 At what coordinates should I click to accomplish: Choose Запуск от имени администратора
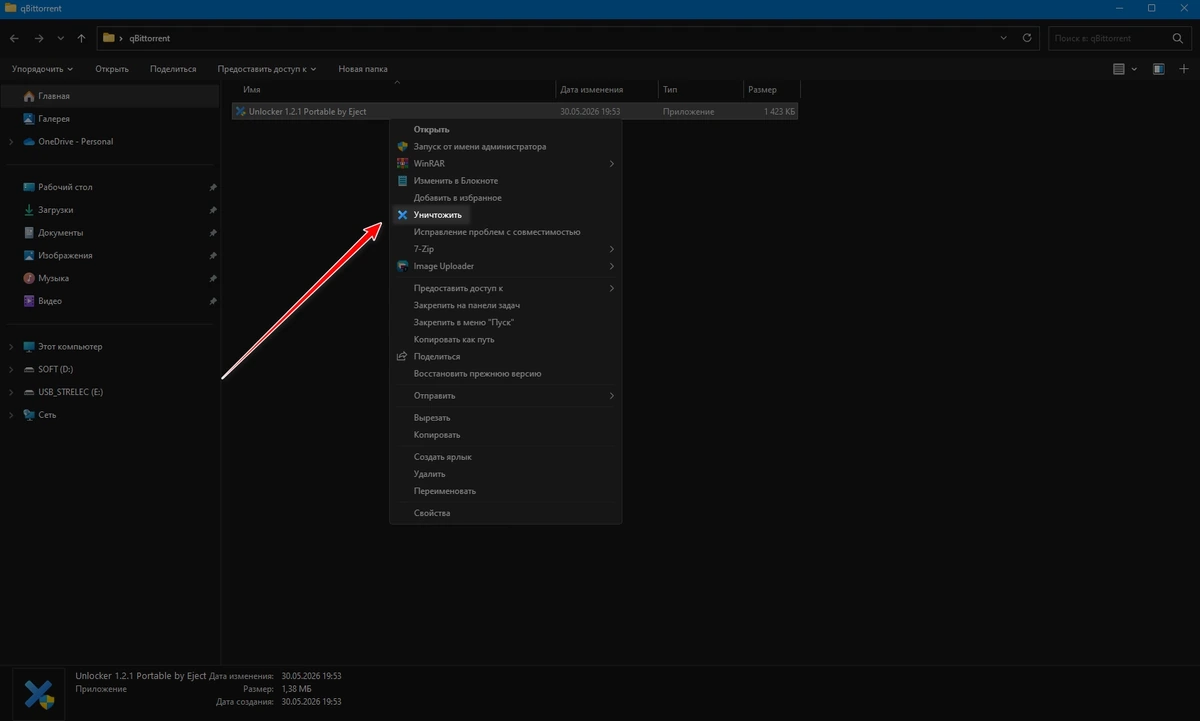tap(505, 146)
